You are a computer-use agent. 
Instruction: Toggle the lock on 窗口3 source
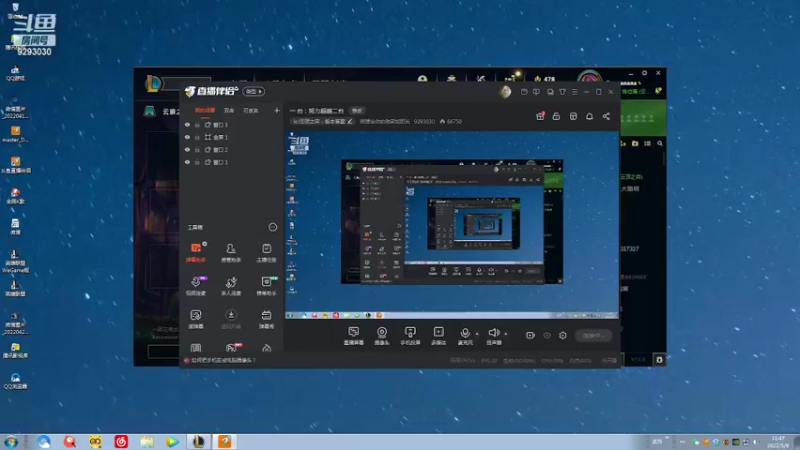coord(197,124)
